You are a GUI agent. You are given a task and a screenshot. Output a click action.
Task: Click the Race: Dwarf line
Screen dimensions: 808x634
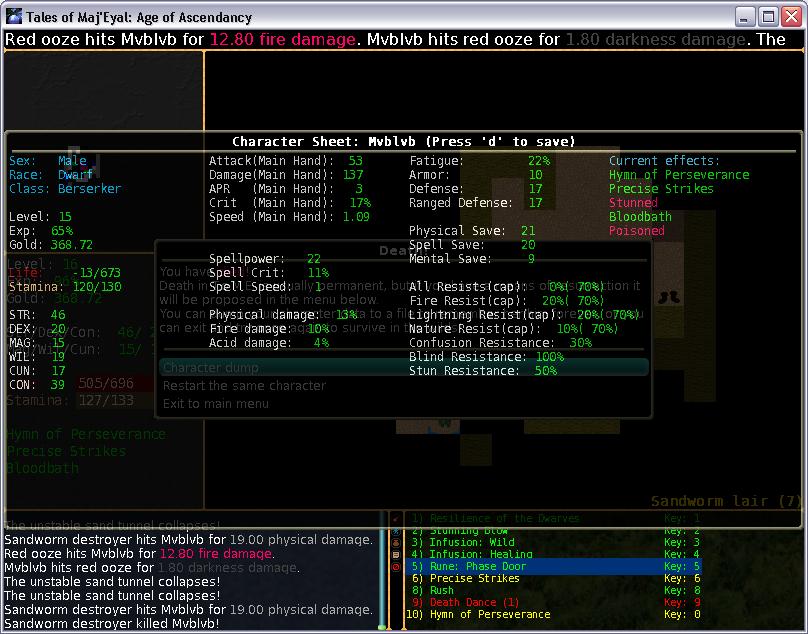point(50,175)
